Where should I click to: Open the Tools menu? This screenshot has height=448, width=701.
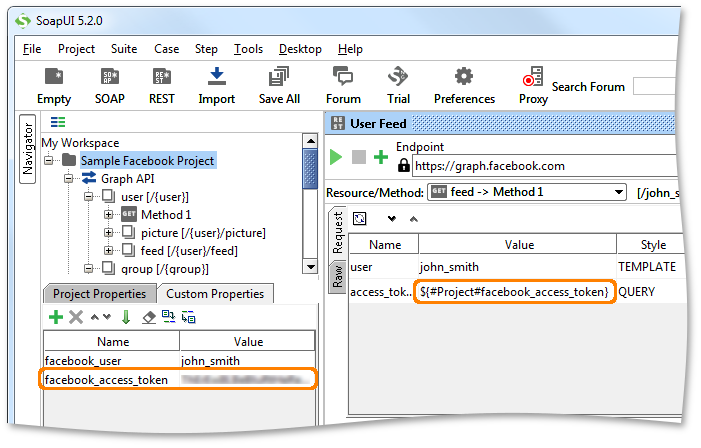coord(248,49)
